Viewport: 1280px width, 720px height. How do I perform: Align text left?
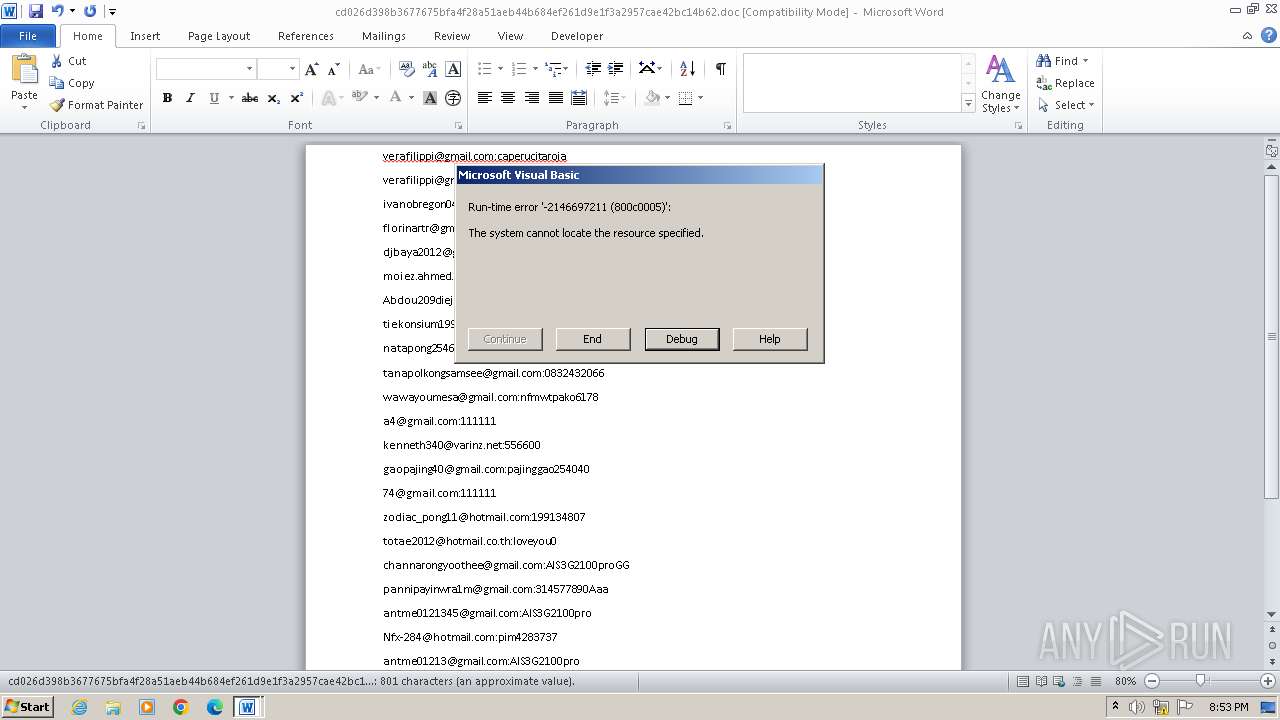(x=485, y=98)
